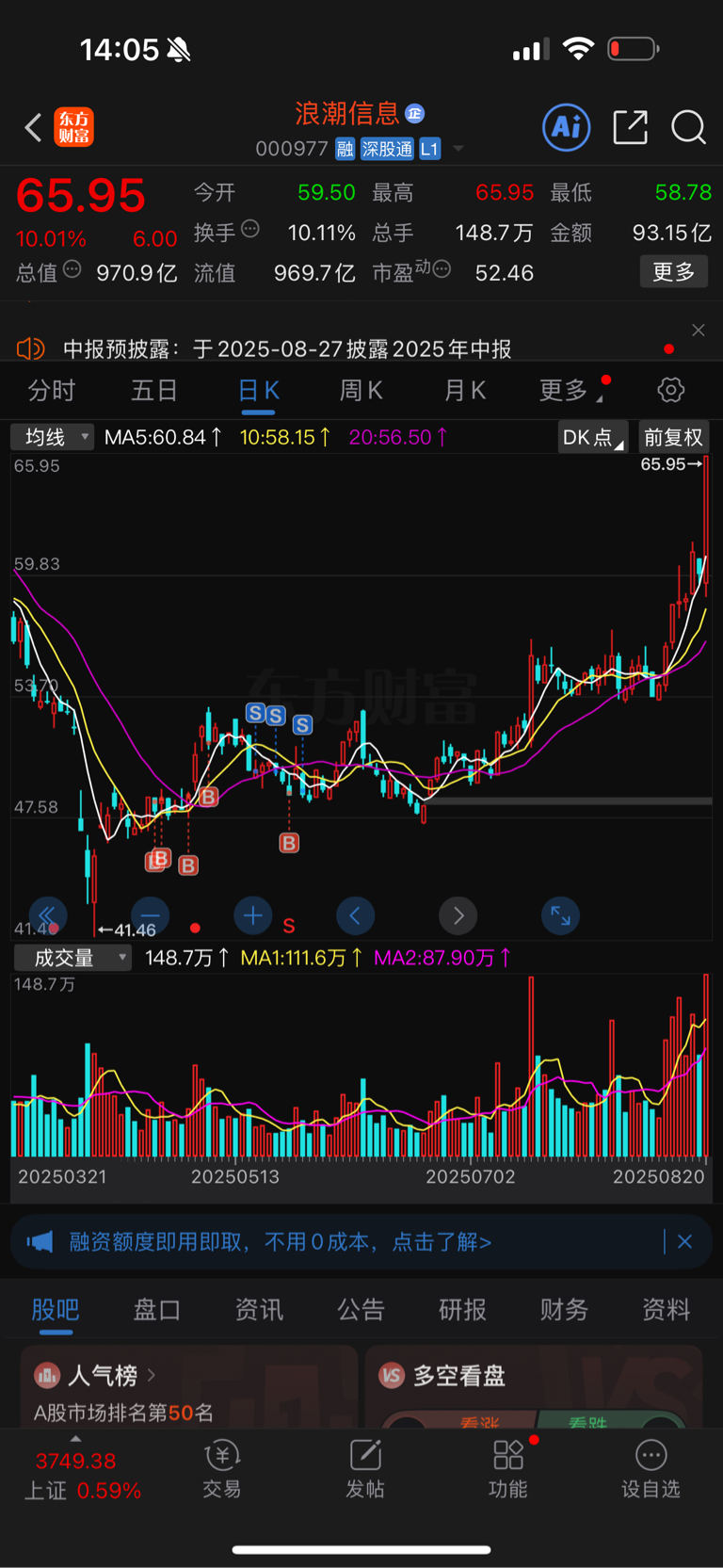
Task: Switch to 月K chart tab
Action: [x=464, y=390]
